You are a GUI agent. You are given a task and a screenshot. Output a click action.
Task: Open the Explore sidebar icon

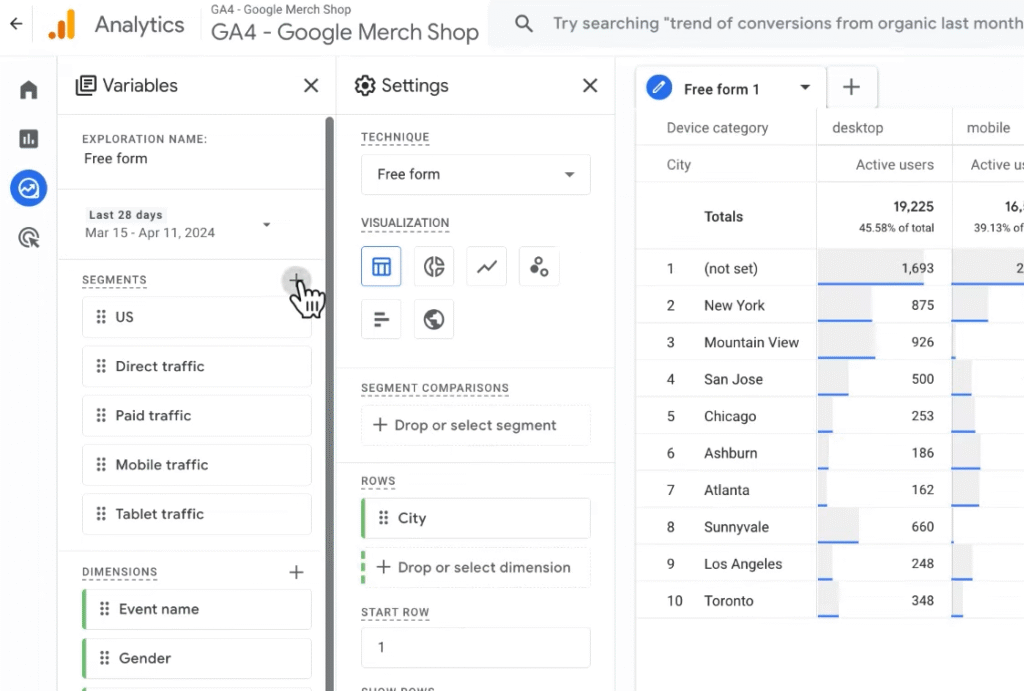point(29,188)
